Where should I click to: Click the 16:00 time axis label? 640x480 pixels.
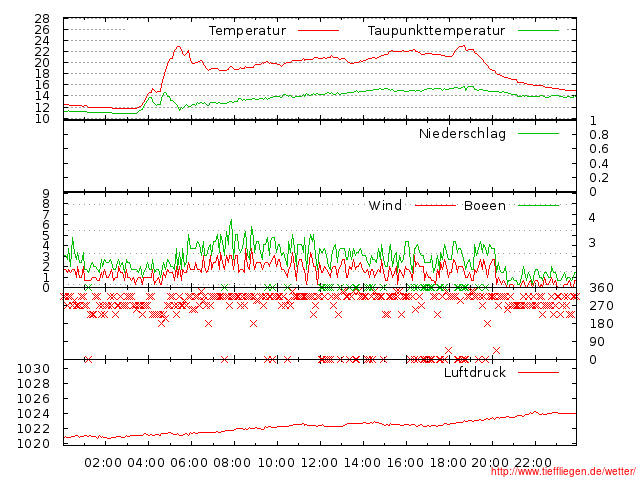tap(405, 463)
